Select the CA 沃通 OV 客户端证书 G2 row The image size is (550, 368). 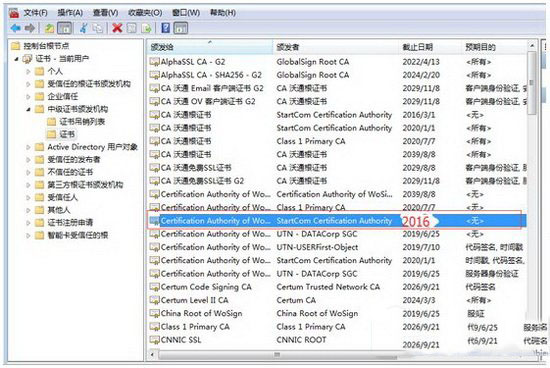point(337,102)
